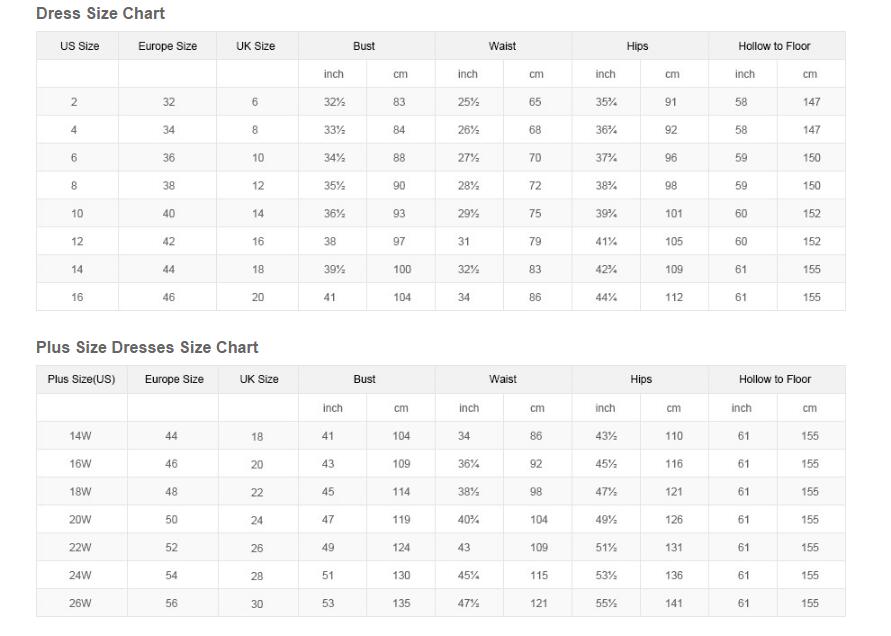Click the Europe Size 32 cell
891x636 pixels.
click(169, 102)
